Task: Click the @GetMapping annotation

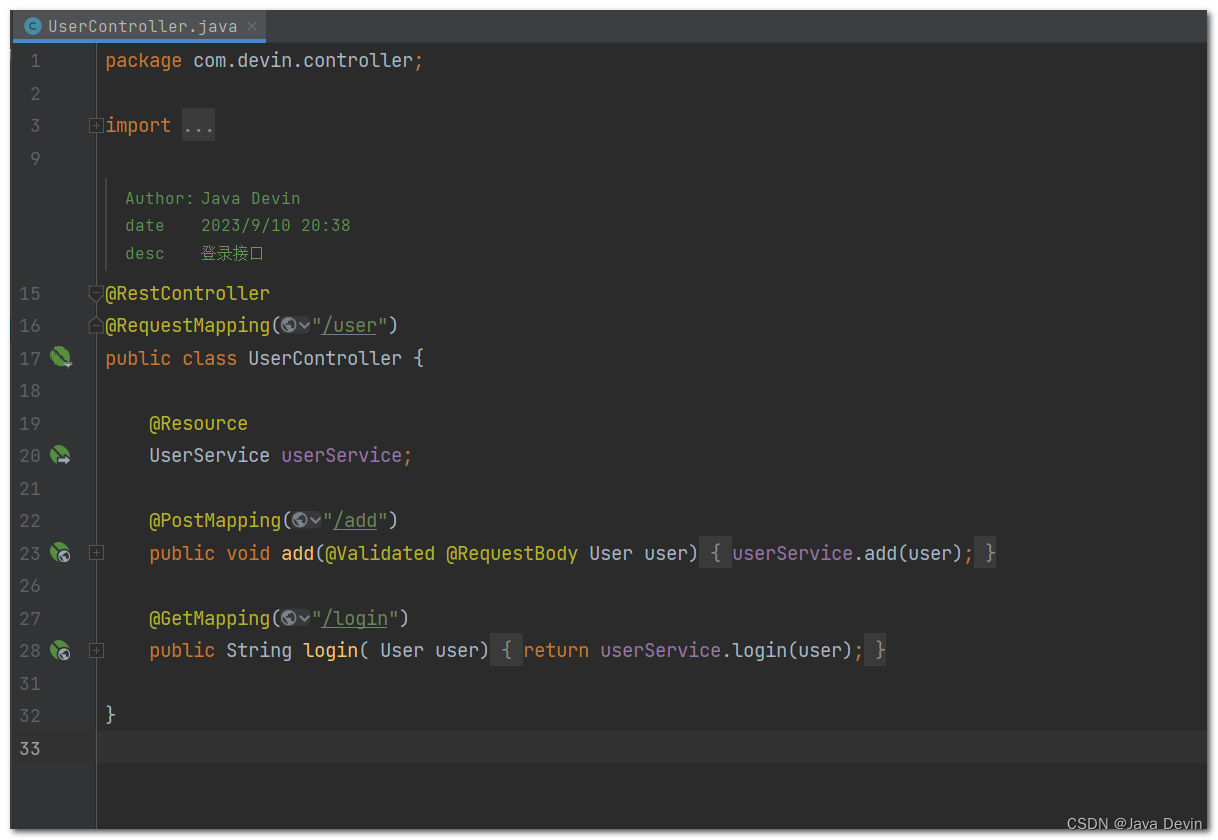Action: click(210, 618)
